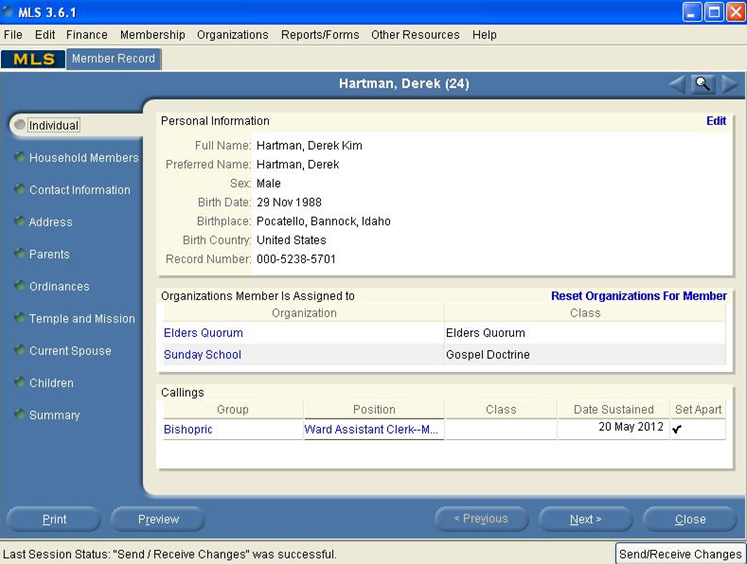This screenshot has width=747, height=564.
Task: Select Household Members section
Action: [84, 158]
